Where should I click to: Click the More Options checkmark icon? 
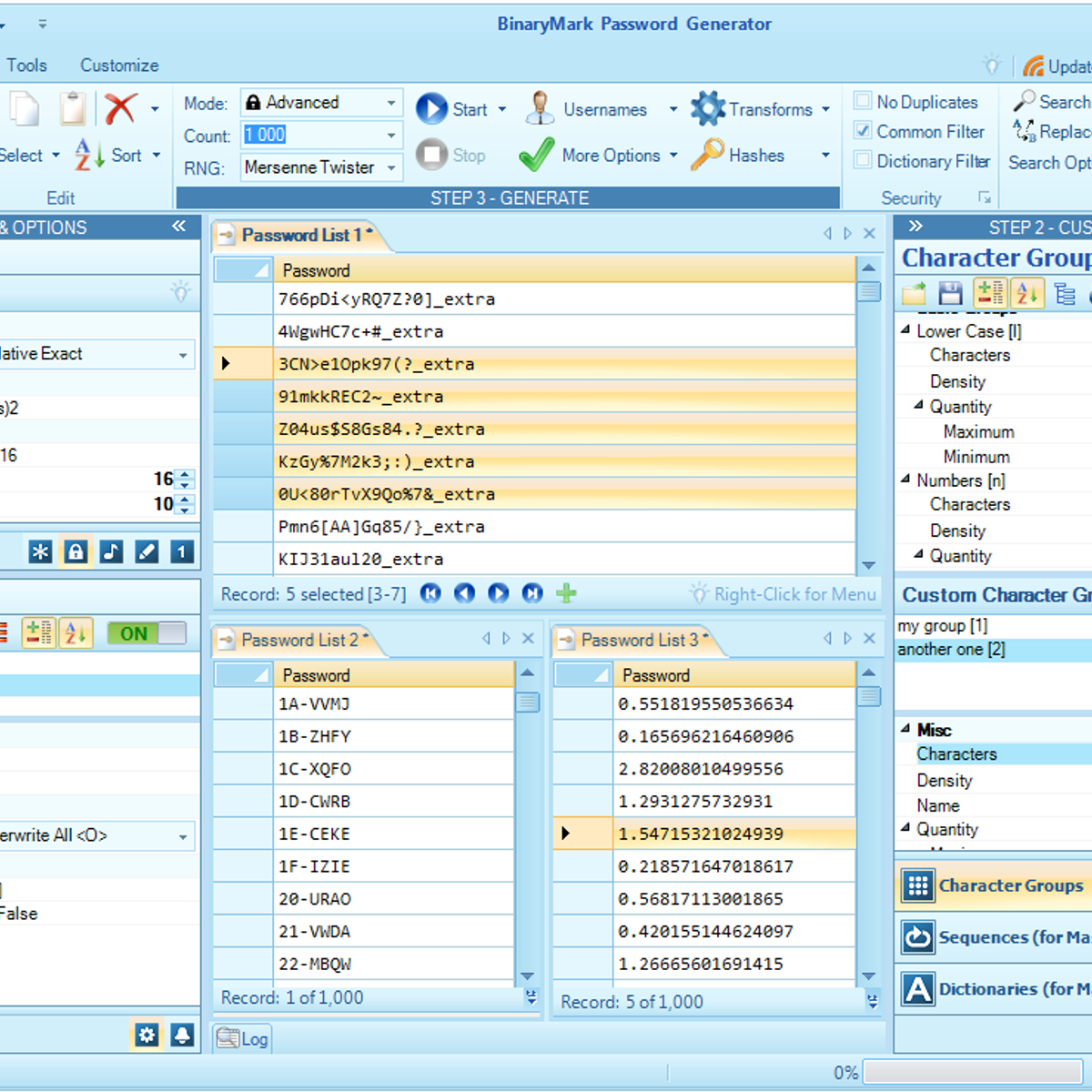coord(537,155)
